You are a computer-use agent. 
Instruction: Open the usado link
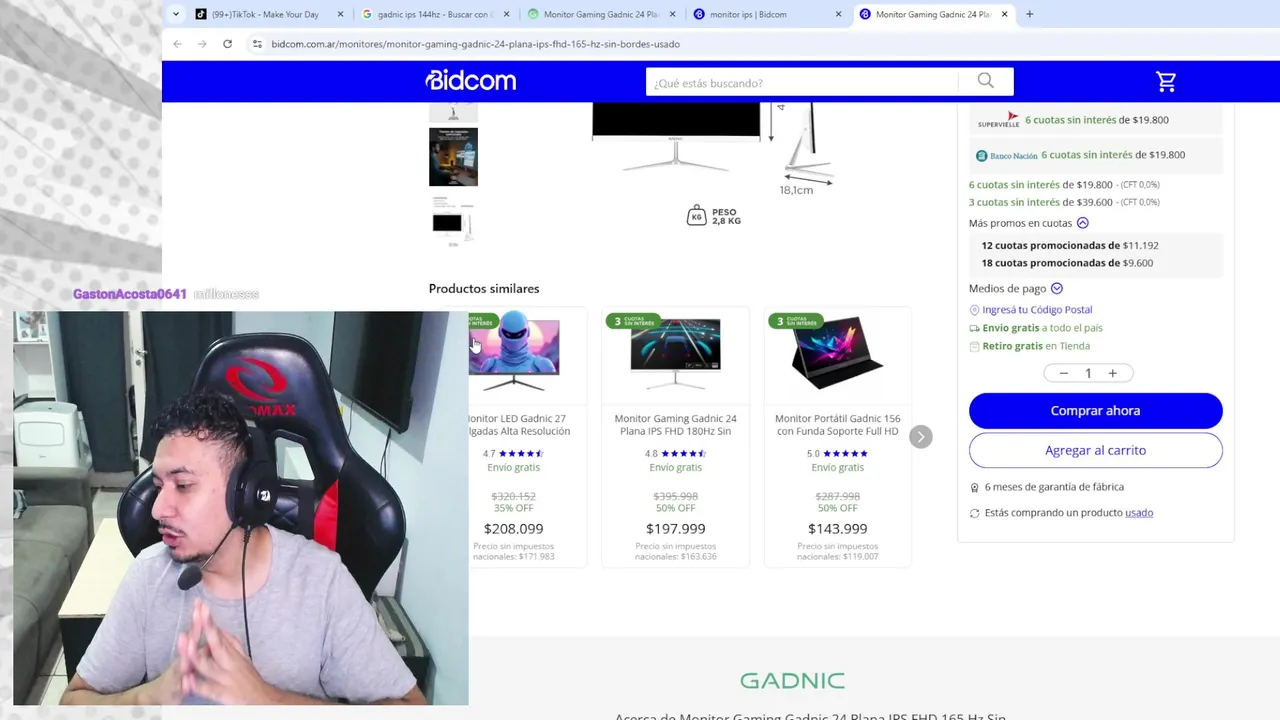click(x=1139, y=513)
